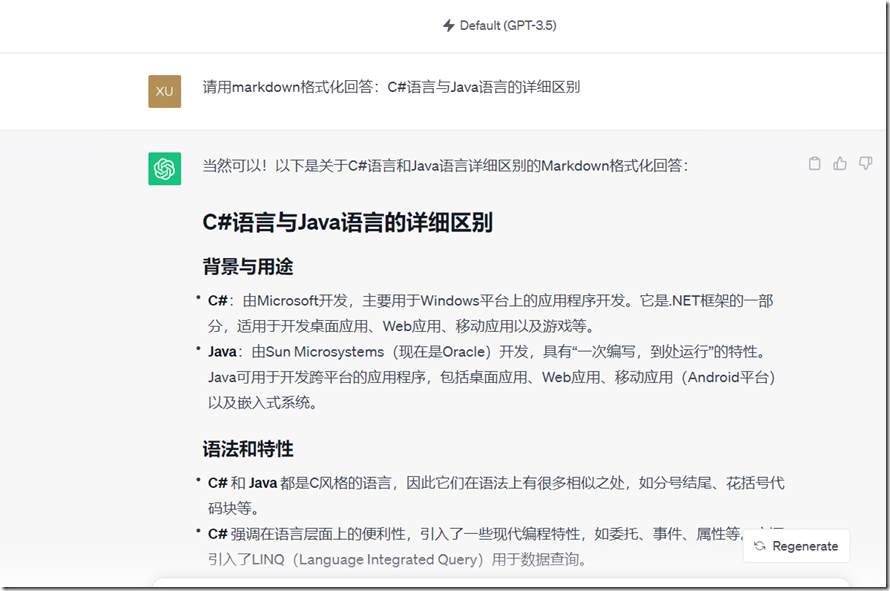Image resolution: width=890 pixels, height=591 pixels.
Task: Click the Regenerate button
Action: click(x=796, y=546)
